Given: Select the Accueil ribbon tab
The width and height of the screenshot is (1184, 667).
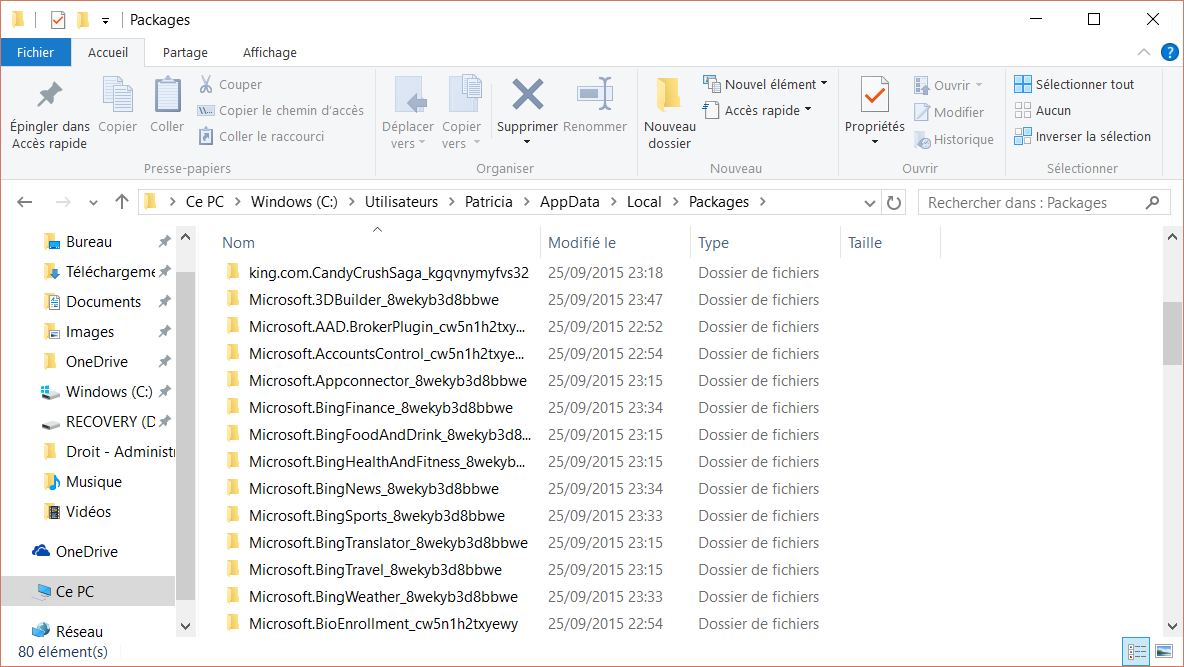Looking at the screenshot, I should [108, 52].
